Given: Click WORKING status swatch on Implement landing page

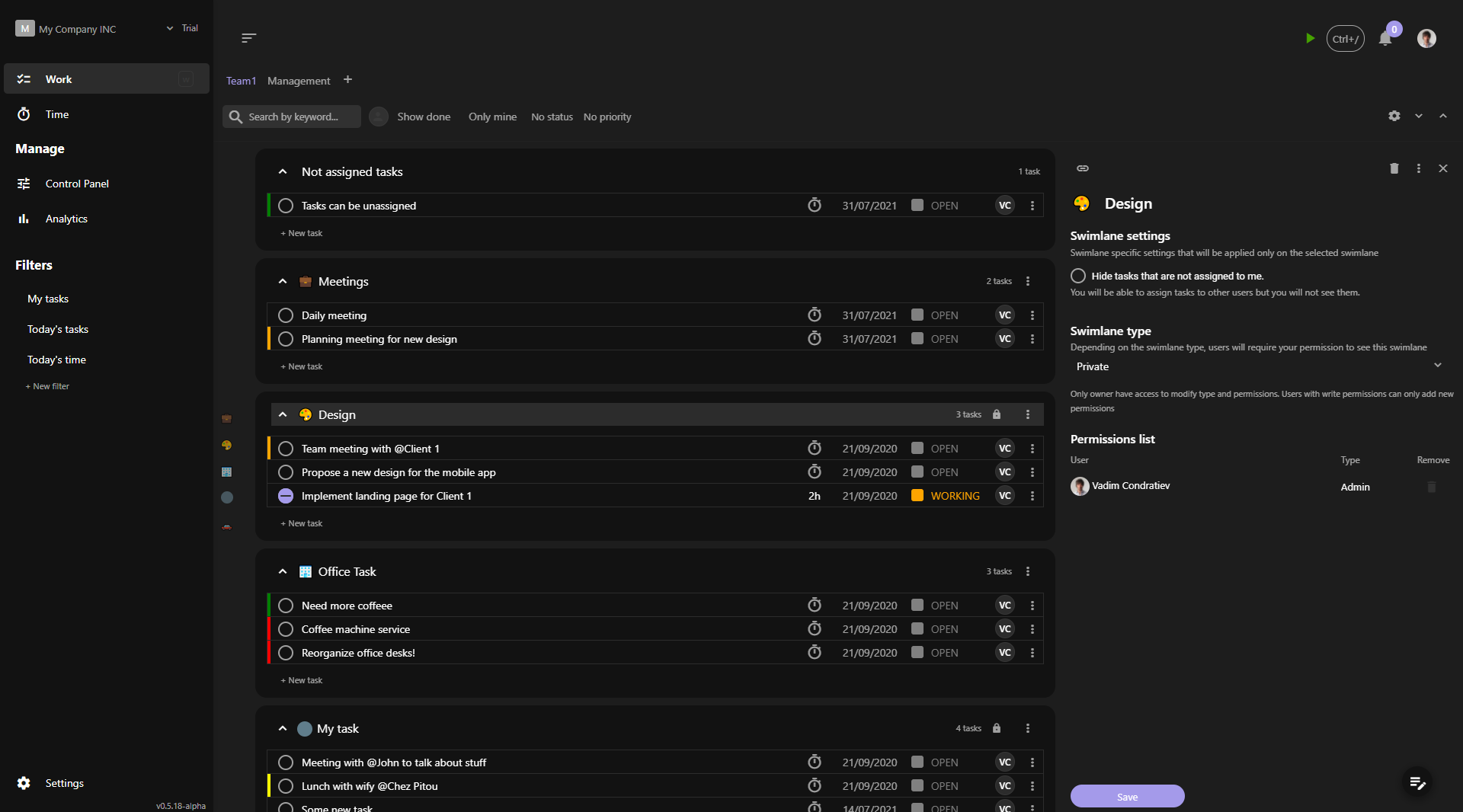Looking at the screenshot, I should [x=917, y=495].
